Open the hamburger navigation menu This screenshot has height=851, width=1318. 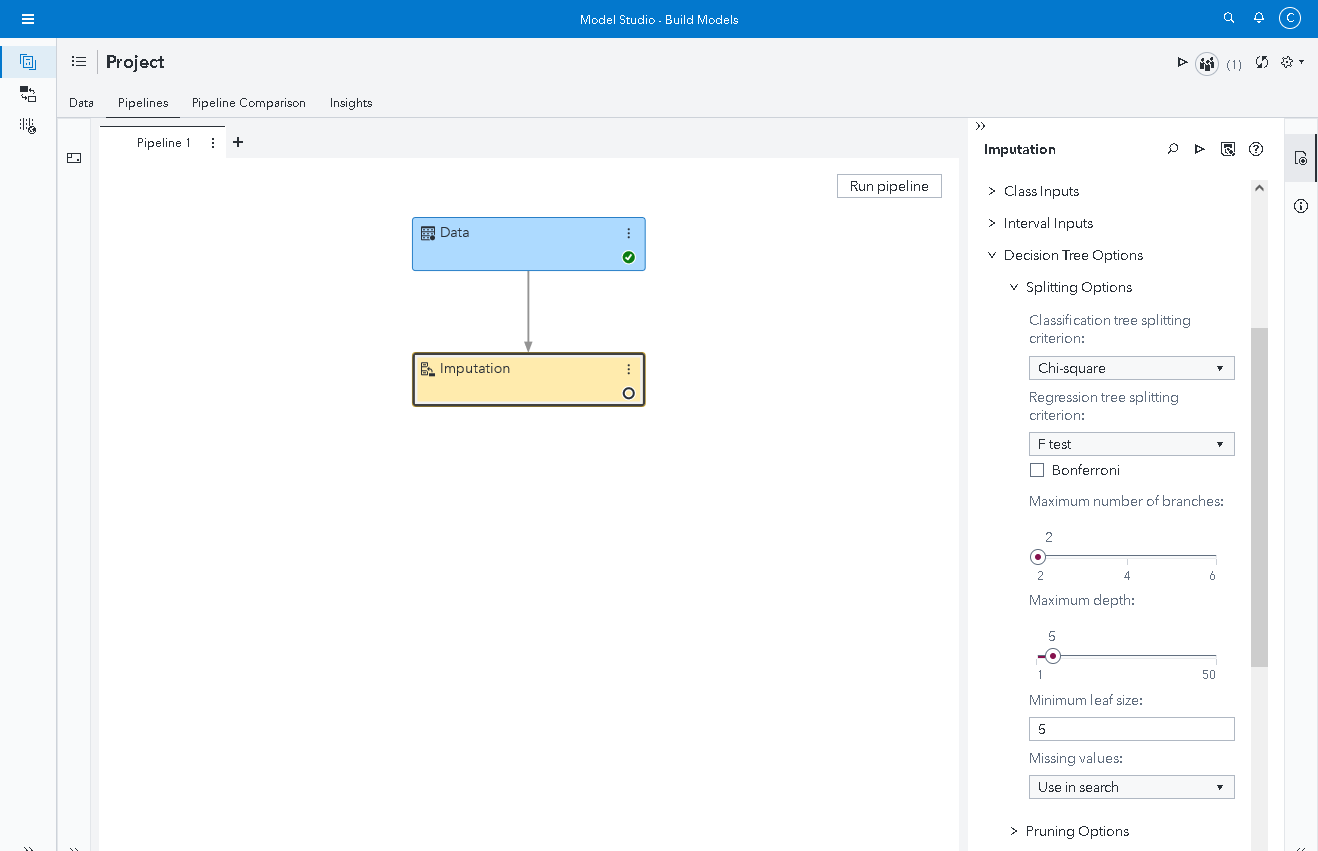[x=27, y=18]
